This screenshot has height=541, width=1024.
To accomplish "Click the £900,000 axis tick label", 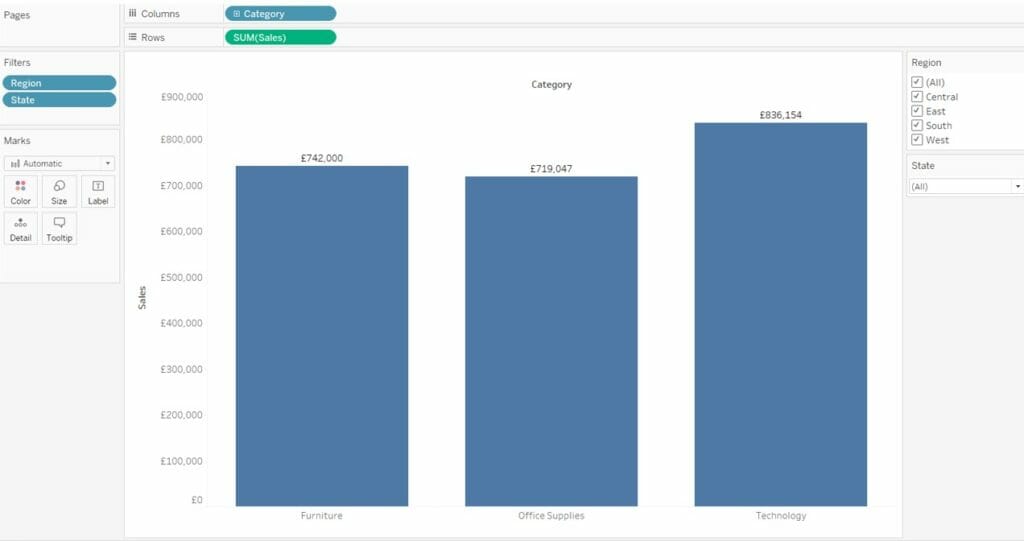I will 182,97.
